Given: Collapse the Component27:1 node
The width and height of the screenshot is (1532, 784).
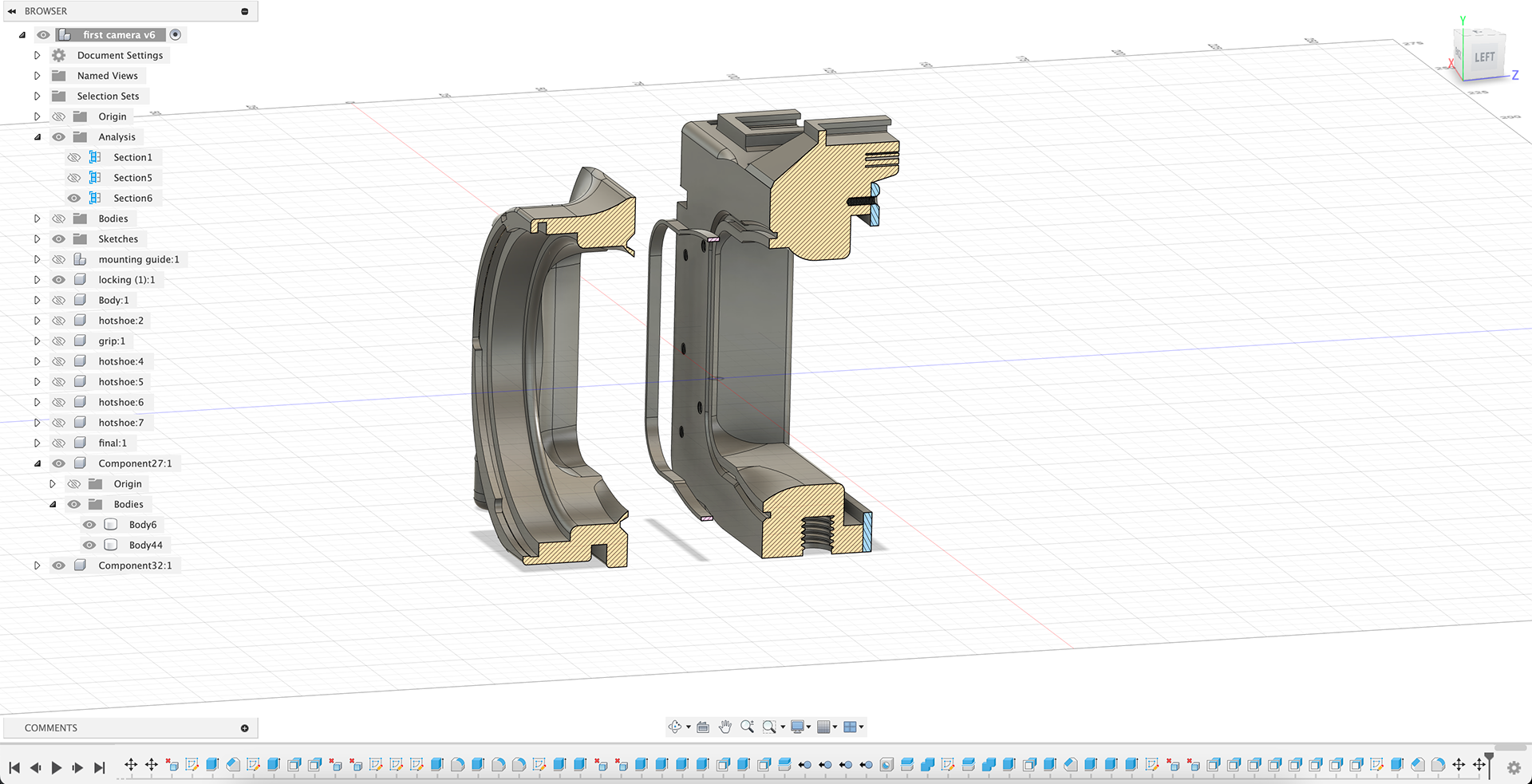Looking at the screenshot, I should tap(38, 463).
